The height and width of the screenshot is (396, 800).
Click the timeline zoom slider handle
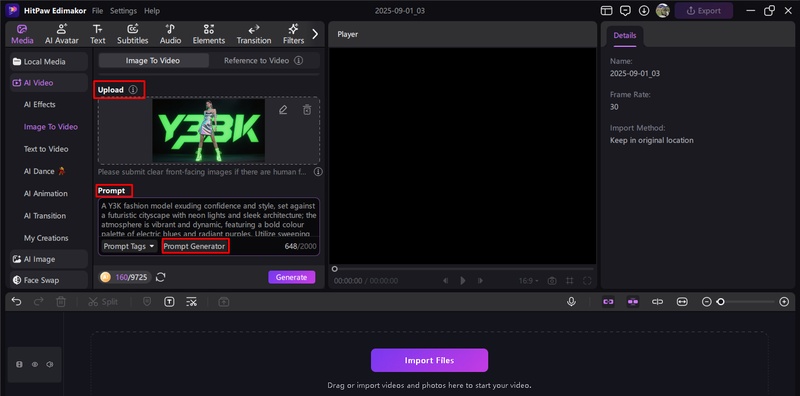720,302
